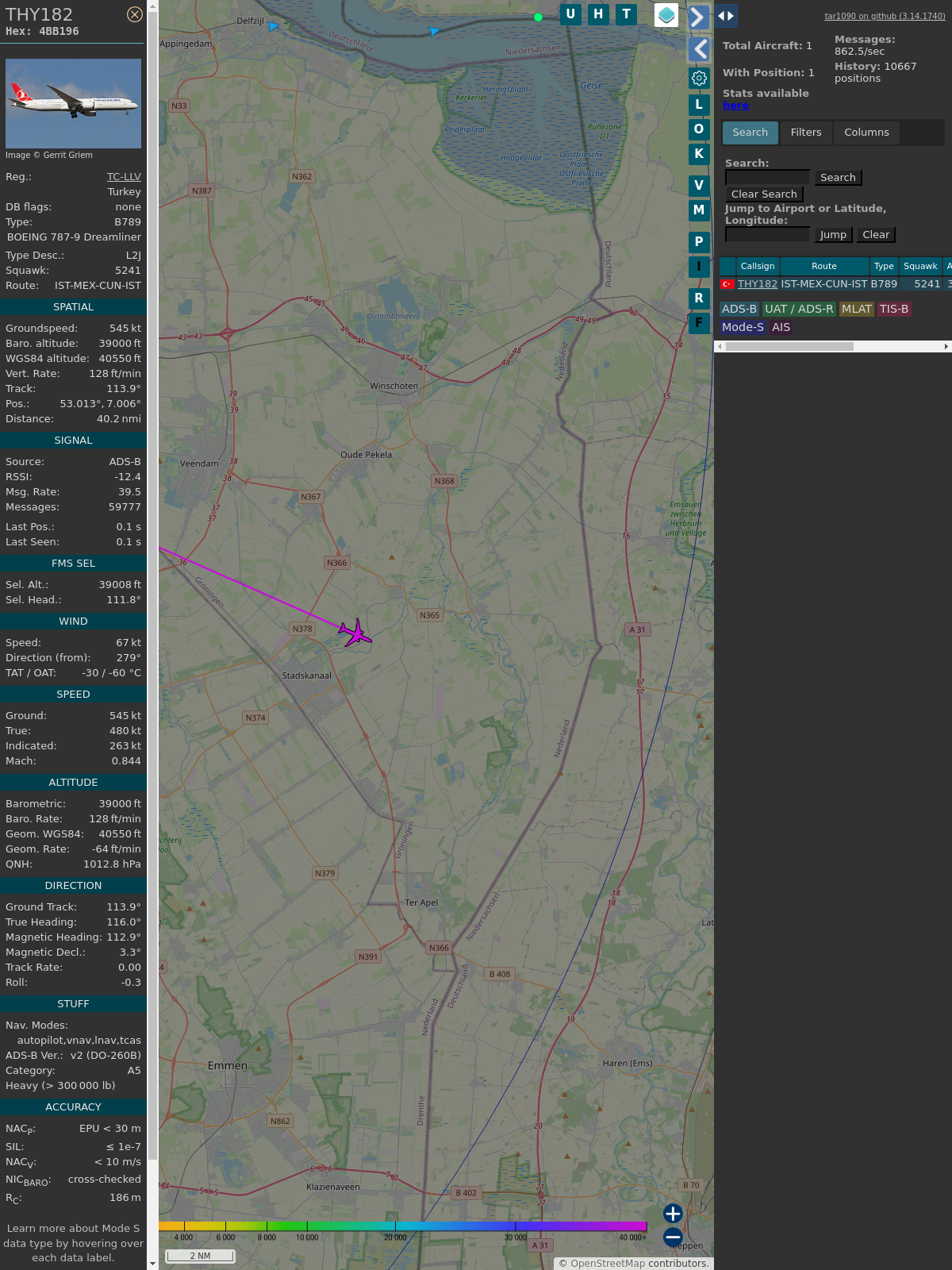The width and height of the screenshot is (952, 1270).
Task: Click the altitude color legend bar
Action: [x=403, y=1226]
